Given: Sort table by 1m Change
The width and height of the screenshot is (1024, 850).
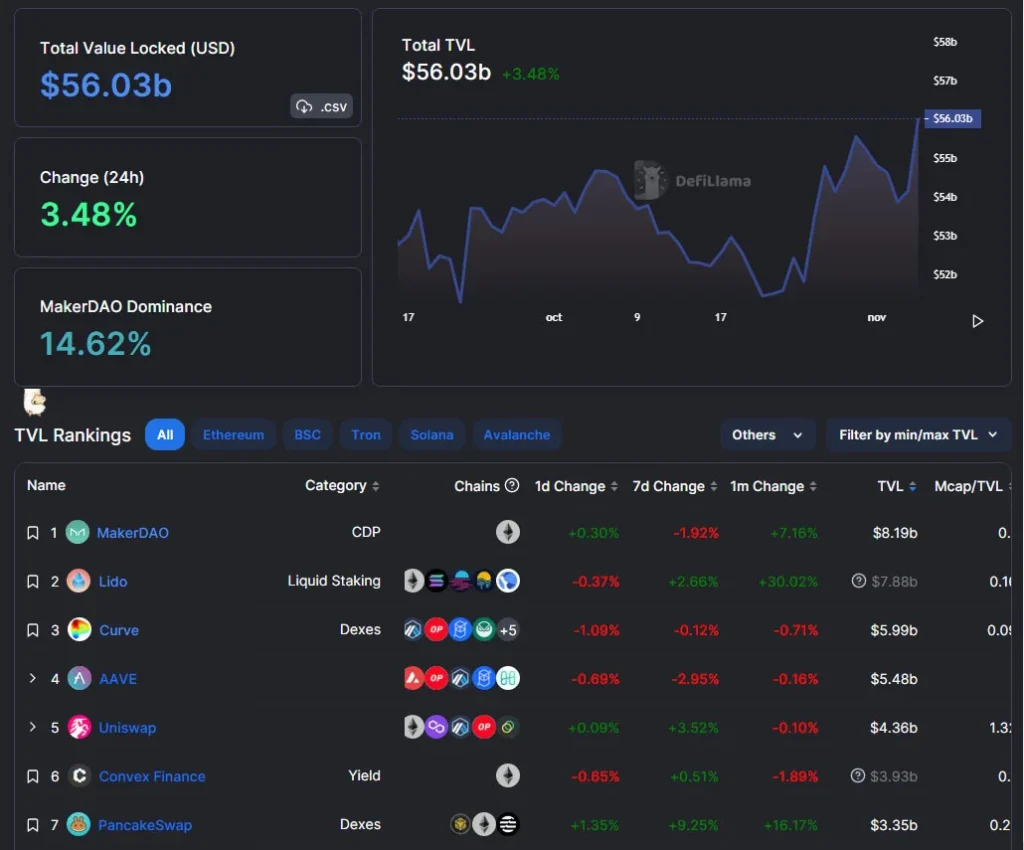Looking at the screenshot, I should (773, 486).
